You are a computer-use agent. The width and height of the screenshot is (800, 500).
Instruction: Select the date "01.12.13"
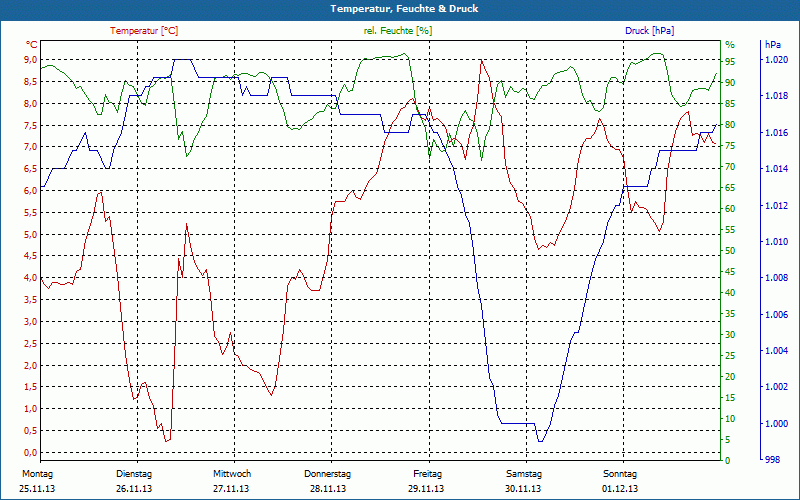pyautogui.click(x=620, y=489)
